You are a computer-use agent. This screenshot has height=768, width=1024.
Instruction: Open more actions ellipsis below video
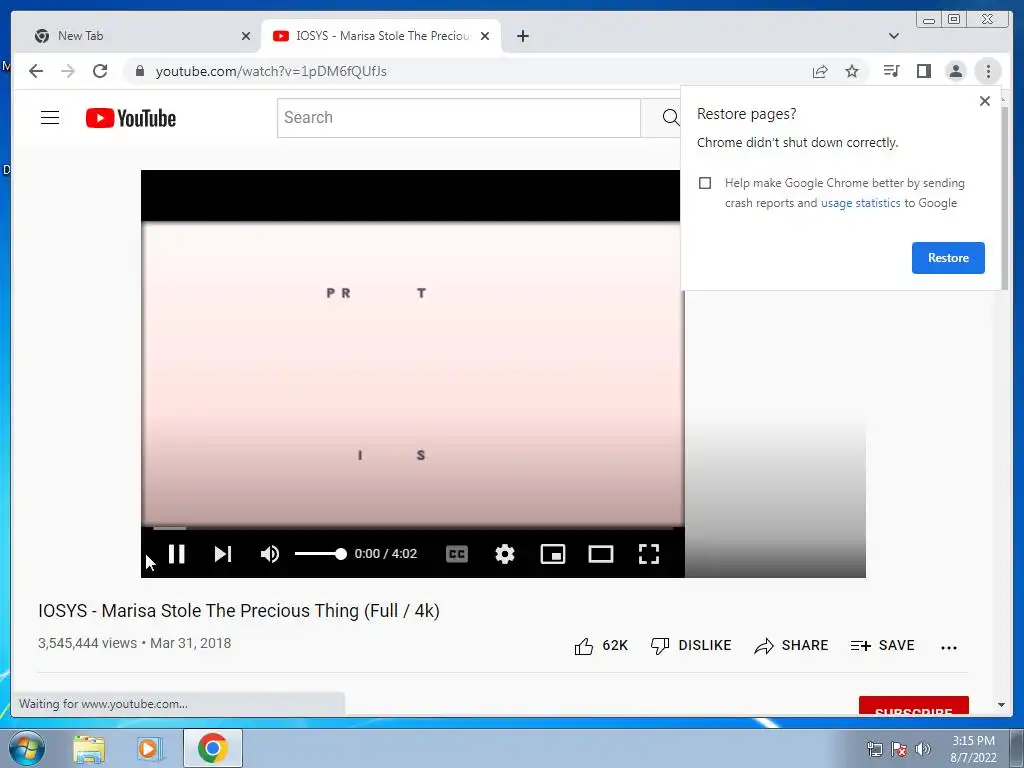coord(949,647)
